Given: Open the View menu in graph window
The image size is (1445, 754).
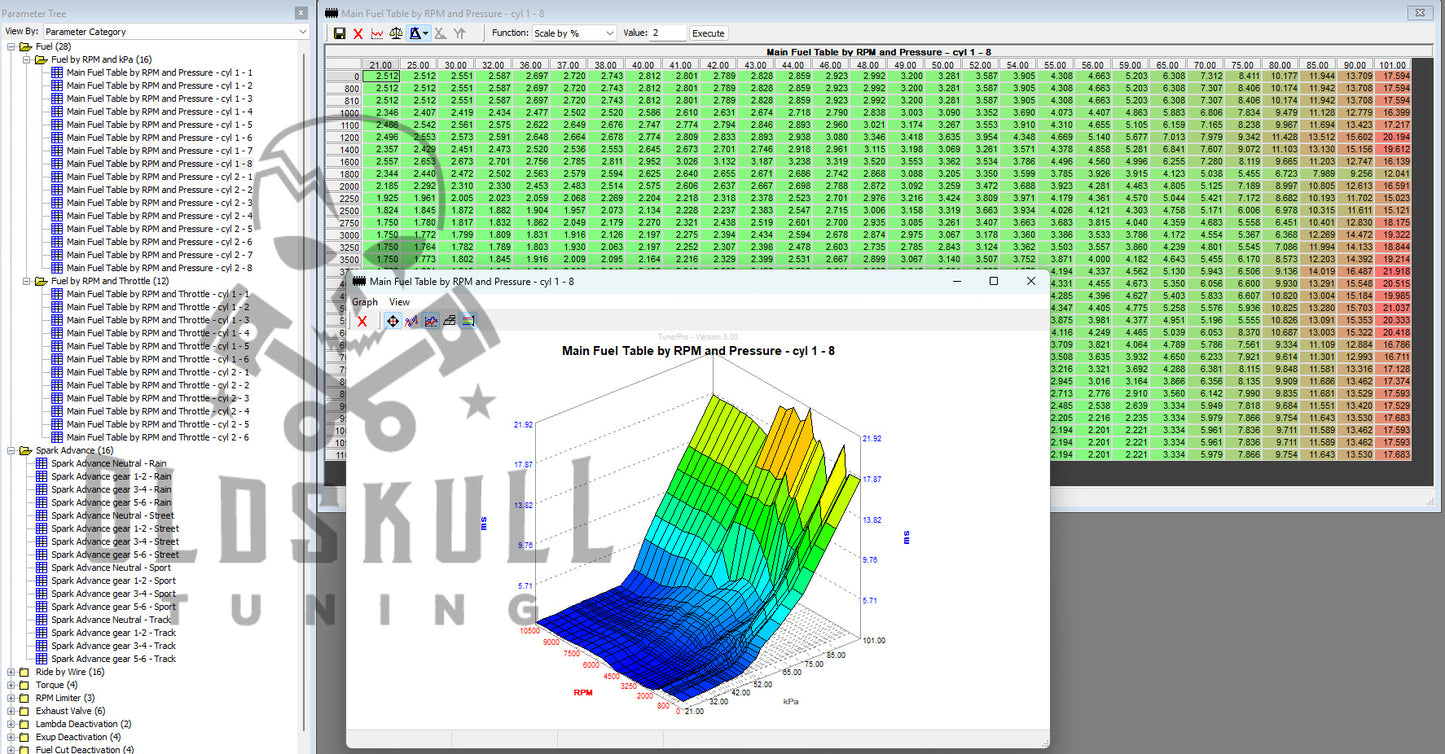Looking at the screenshot, I should [399, 302].
